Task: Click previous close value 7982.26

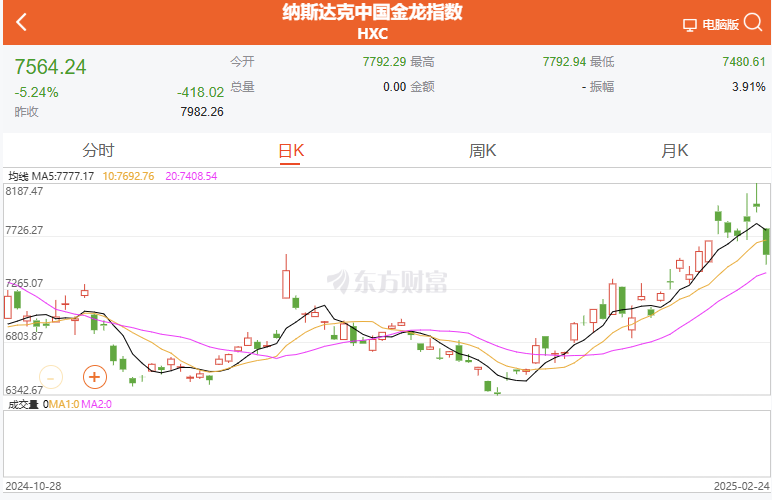Action: pyautogui.click(x=202, y=112)
